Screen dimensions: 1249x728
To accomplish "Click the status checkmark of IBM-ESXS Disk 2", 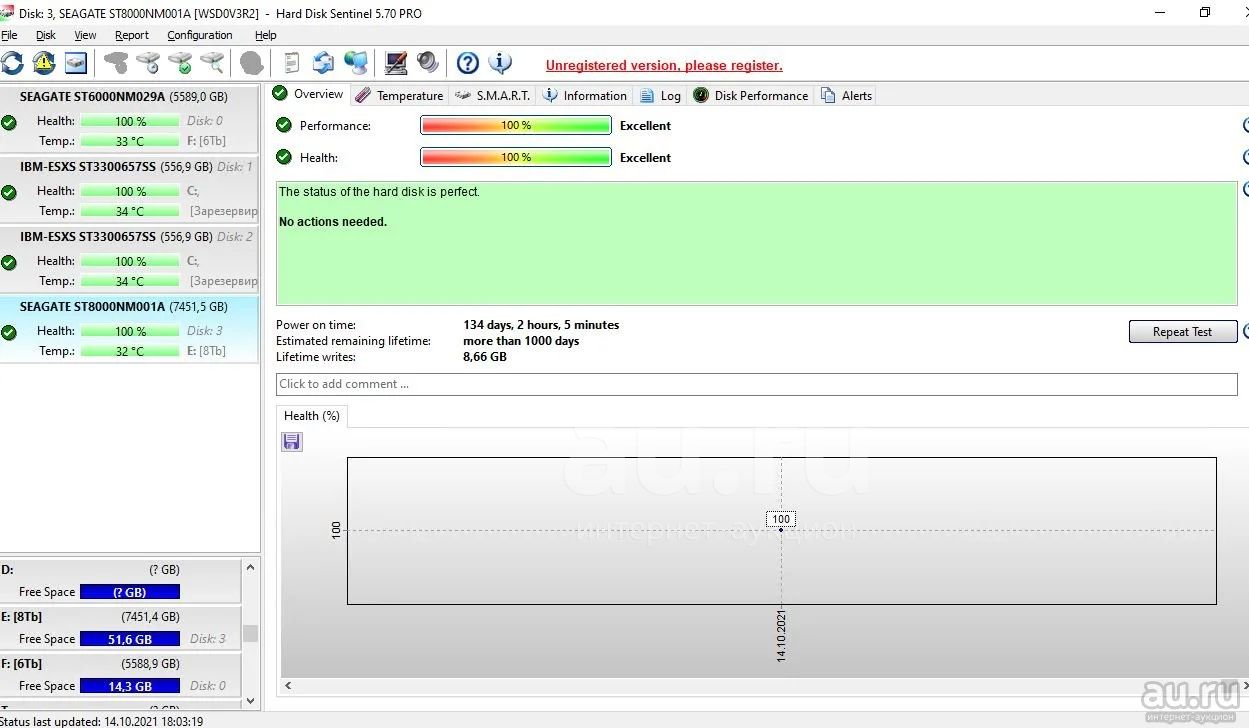I will tap(9, 262).
